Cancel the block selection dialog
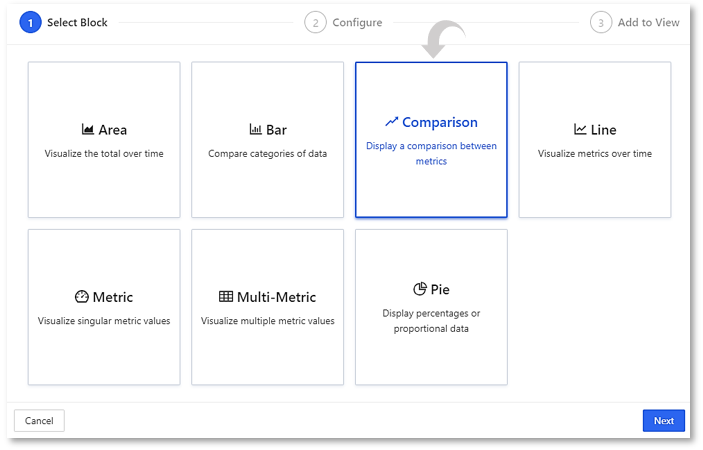 pos(39,421)
